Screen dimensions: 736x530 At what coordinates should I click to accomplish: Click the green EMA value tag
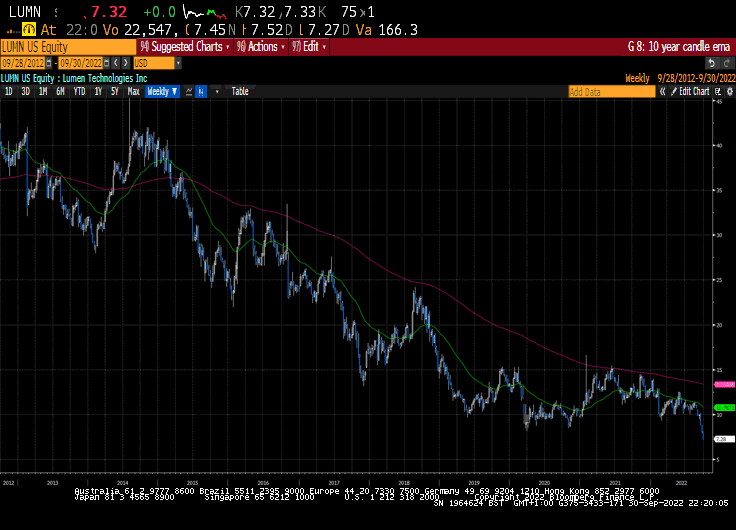click(724, 407)
